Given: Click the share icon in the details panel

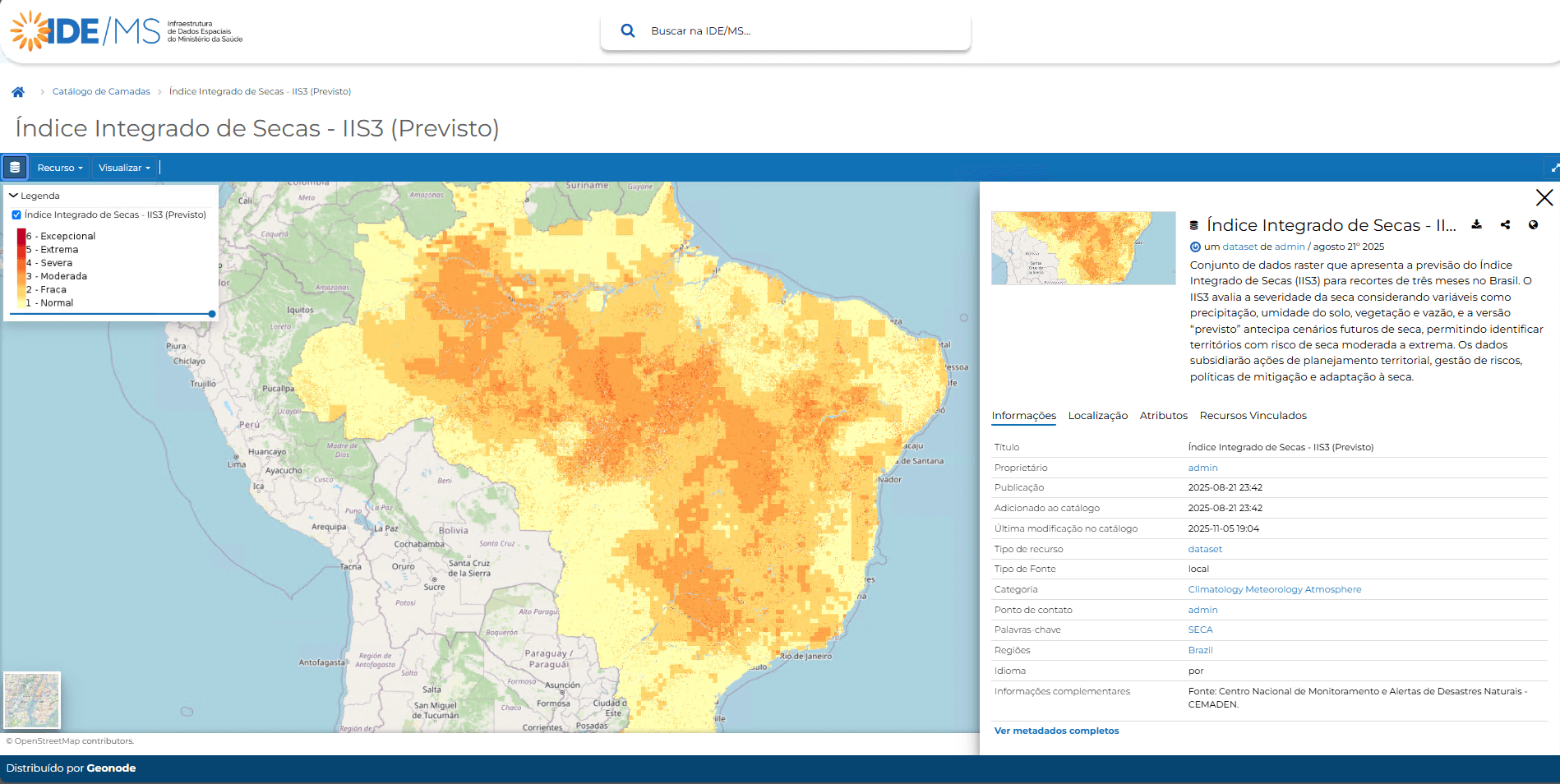Looking at the screenshot, I should tap(1505, 225).
